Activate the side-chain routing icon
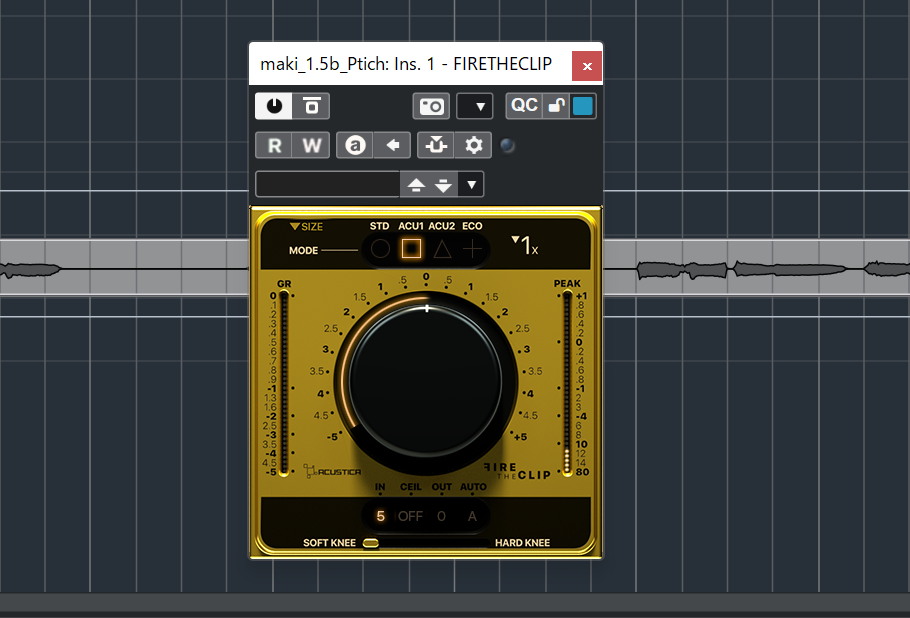910x618 pixels. coord(436,145)
